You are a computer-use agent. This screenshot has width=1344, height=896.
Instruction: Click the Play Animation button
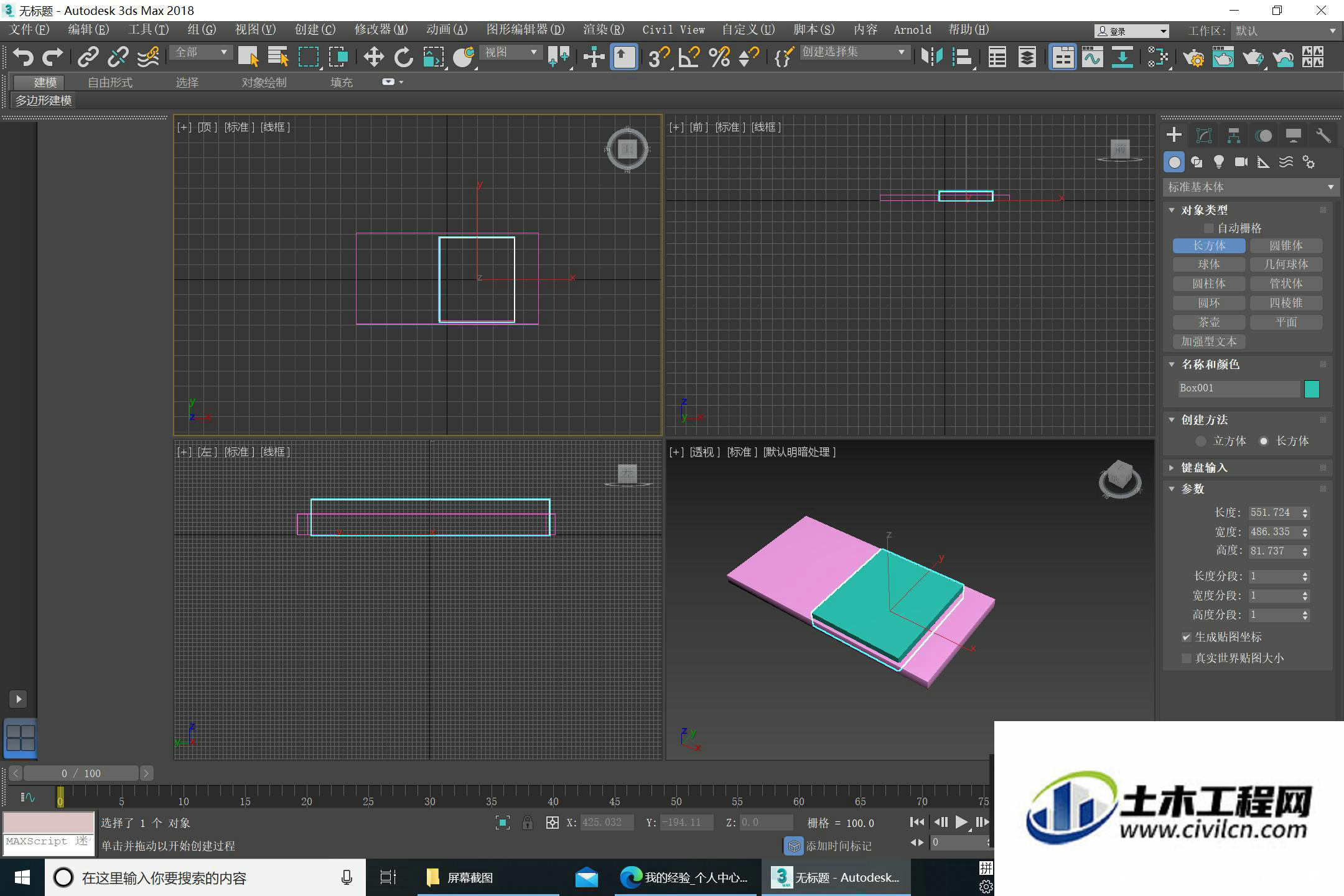[961, 823]
